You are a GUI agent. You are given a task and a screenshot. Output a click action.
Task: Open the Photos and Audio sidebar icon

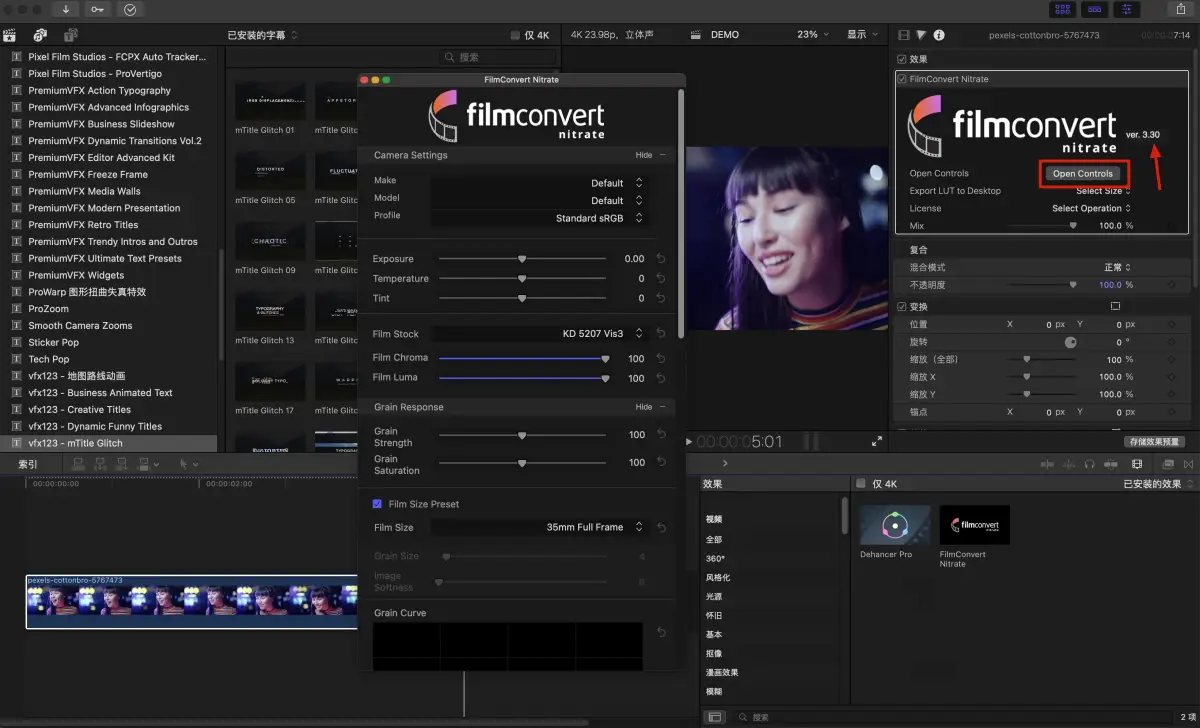pyautogui.click(x=39, y=35)
